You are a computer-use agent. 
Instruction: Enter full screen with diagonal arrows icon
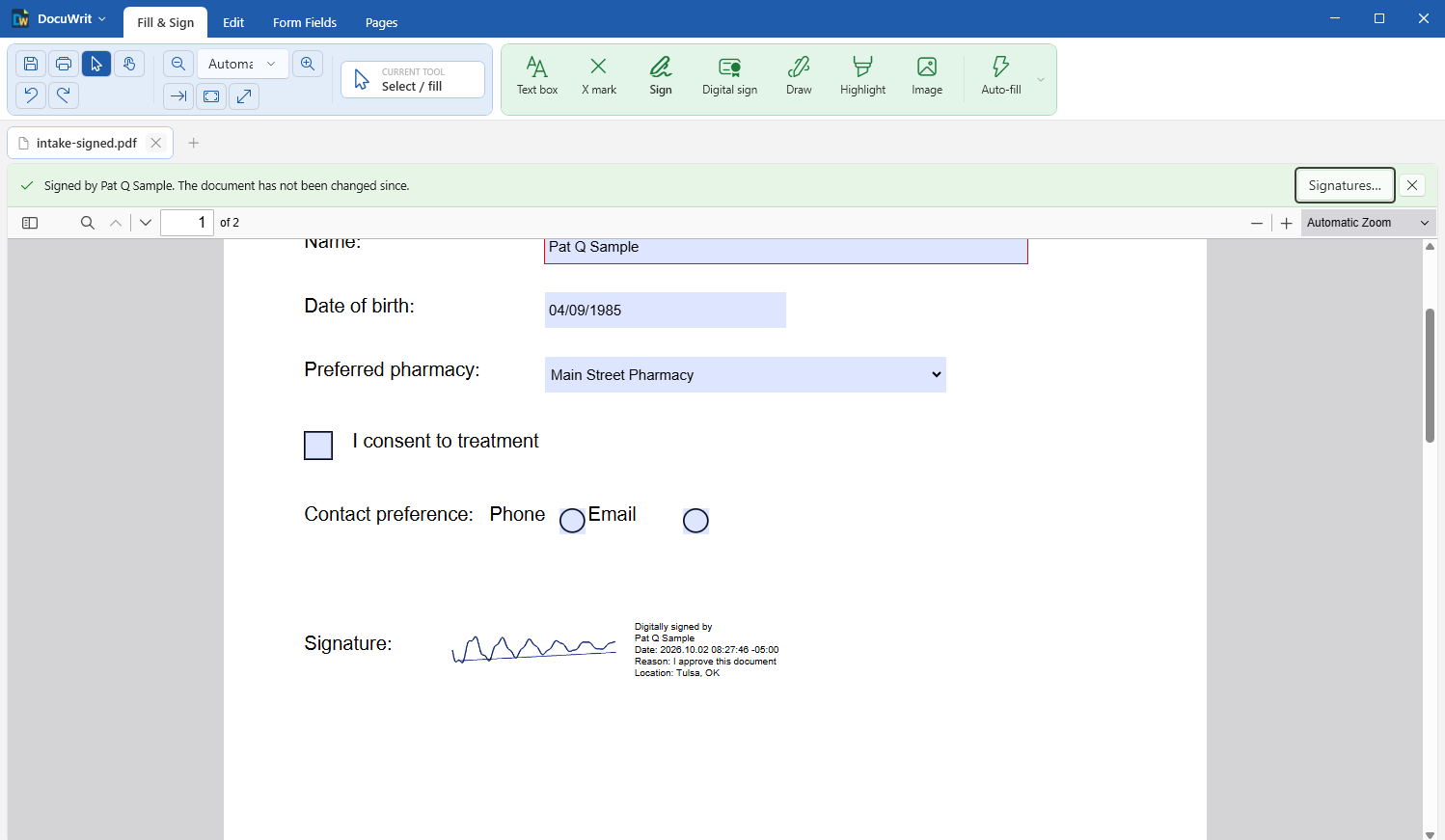(x=244, y=96)
